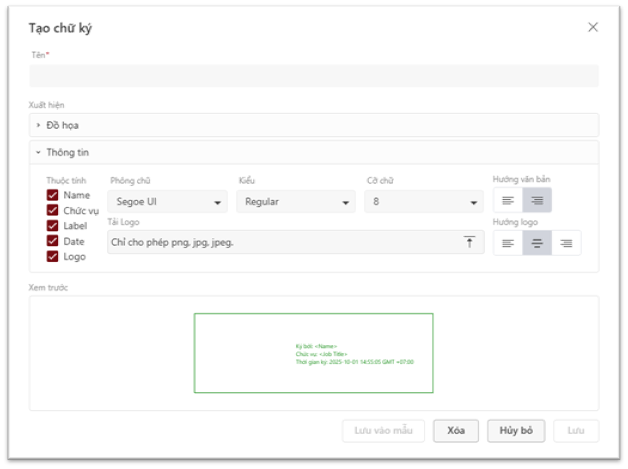Click the Xóa button
This screenshot has width=628, height=469.
(x=456, y=431)
